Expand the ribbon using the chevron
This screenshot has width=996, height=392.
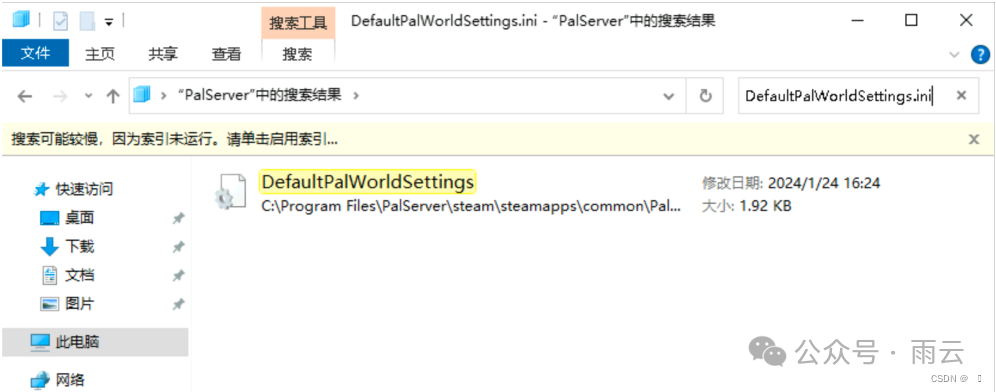954,55
